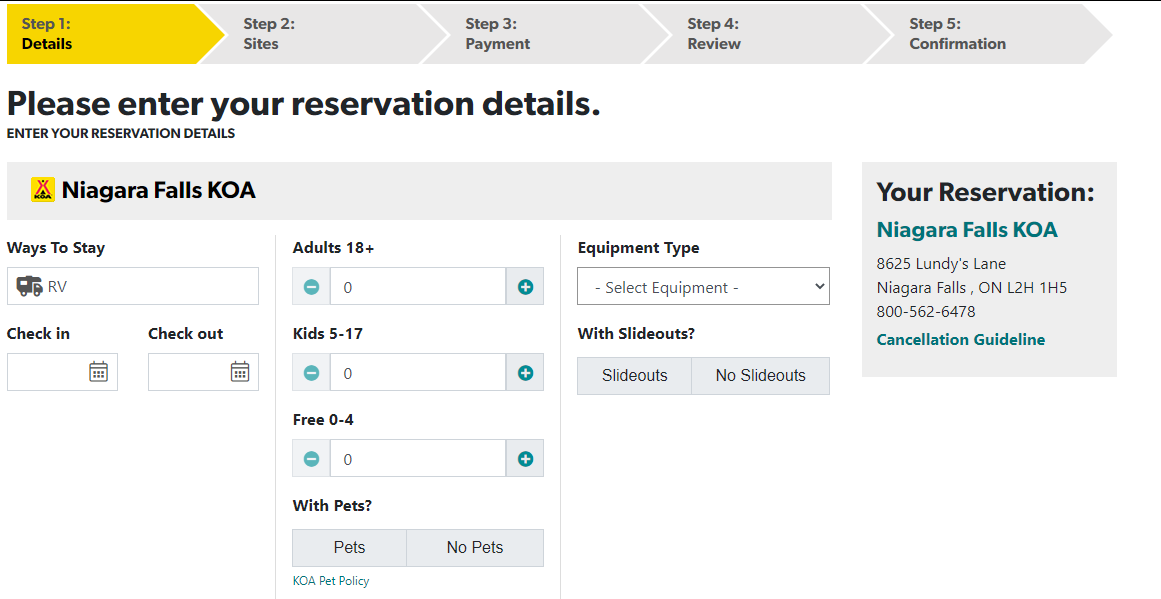Click the Niagara Falls, ON L2H 1H5 text
This screenshot has height=599, width=1161.
[x=971, y=288]
